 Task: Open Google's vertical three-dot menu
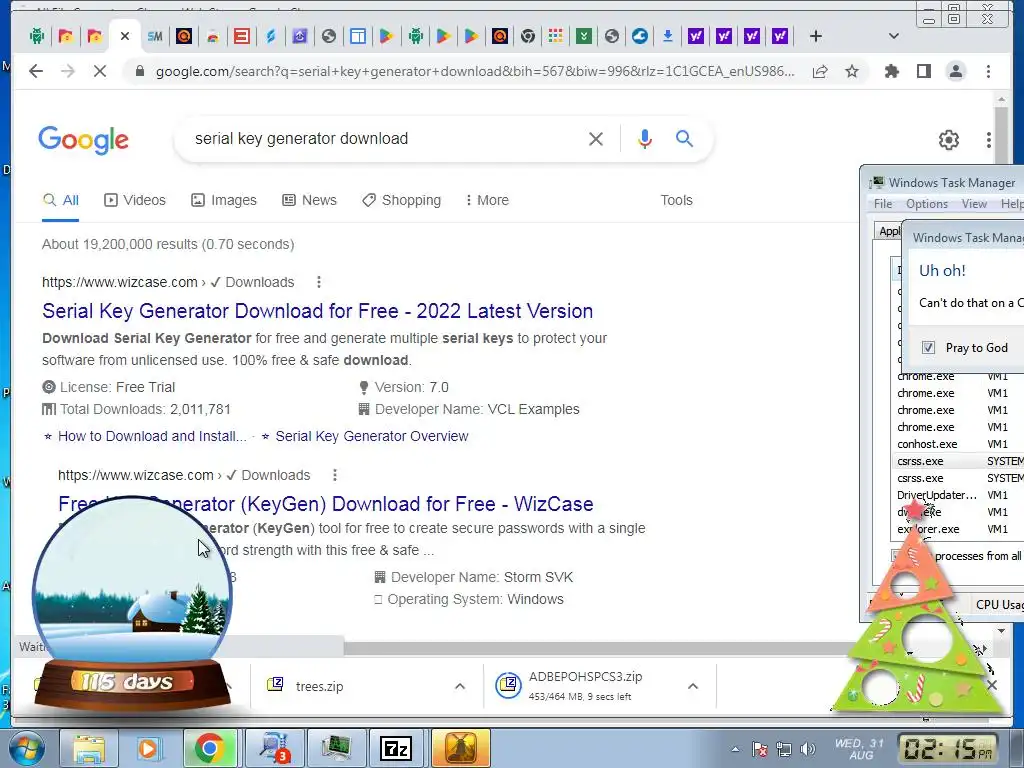989,140
